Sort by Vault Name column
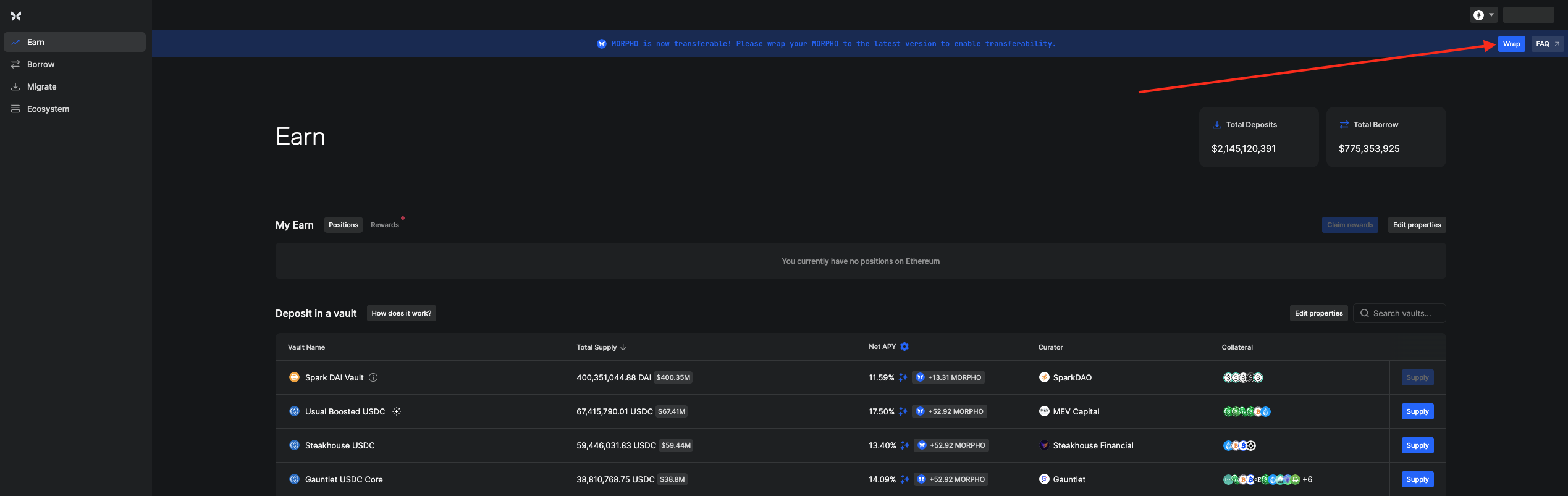 tap(306, 347)
